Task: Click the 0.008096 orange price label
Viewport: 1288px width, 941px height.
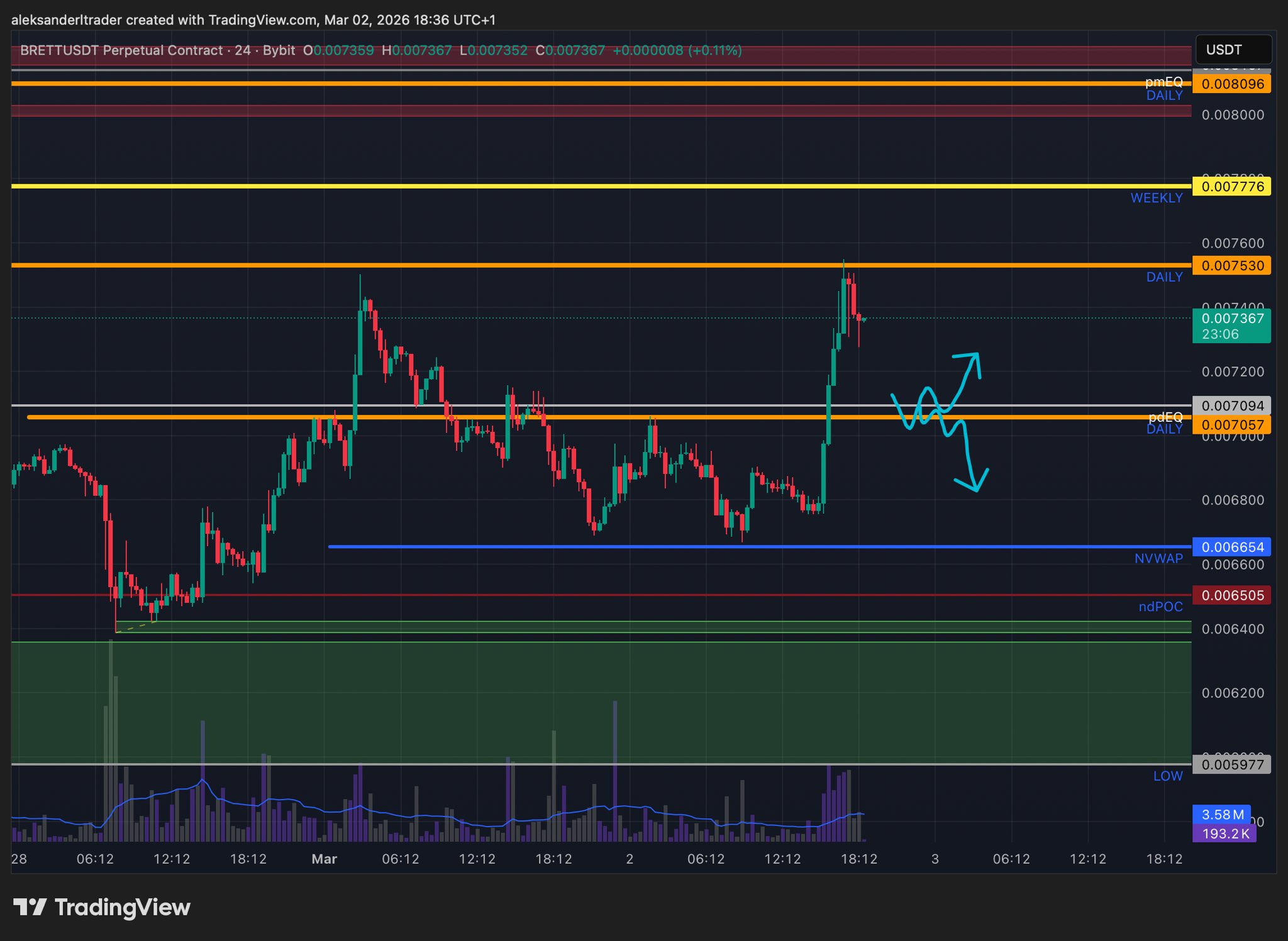Action: (1231, 84)
